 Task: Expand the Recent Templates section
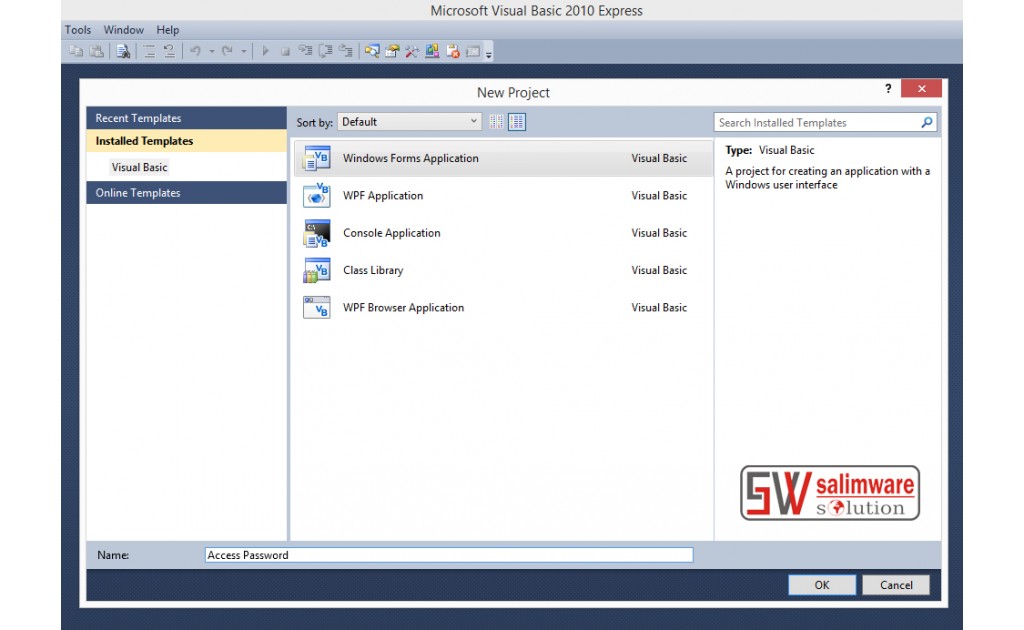pyautogui.click(x=187, y=118)
